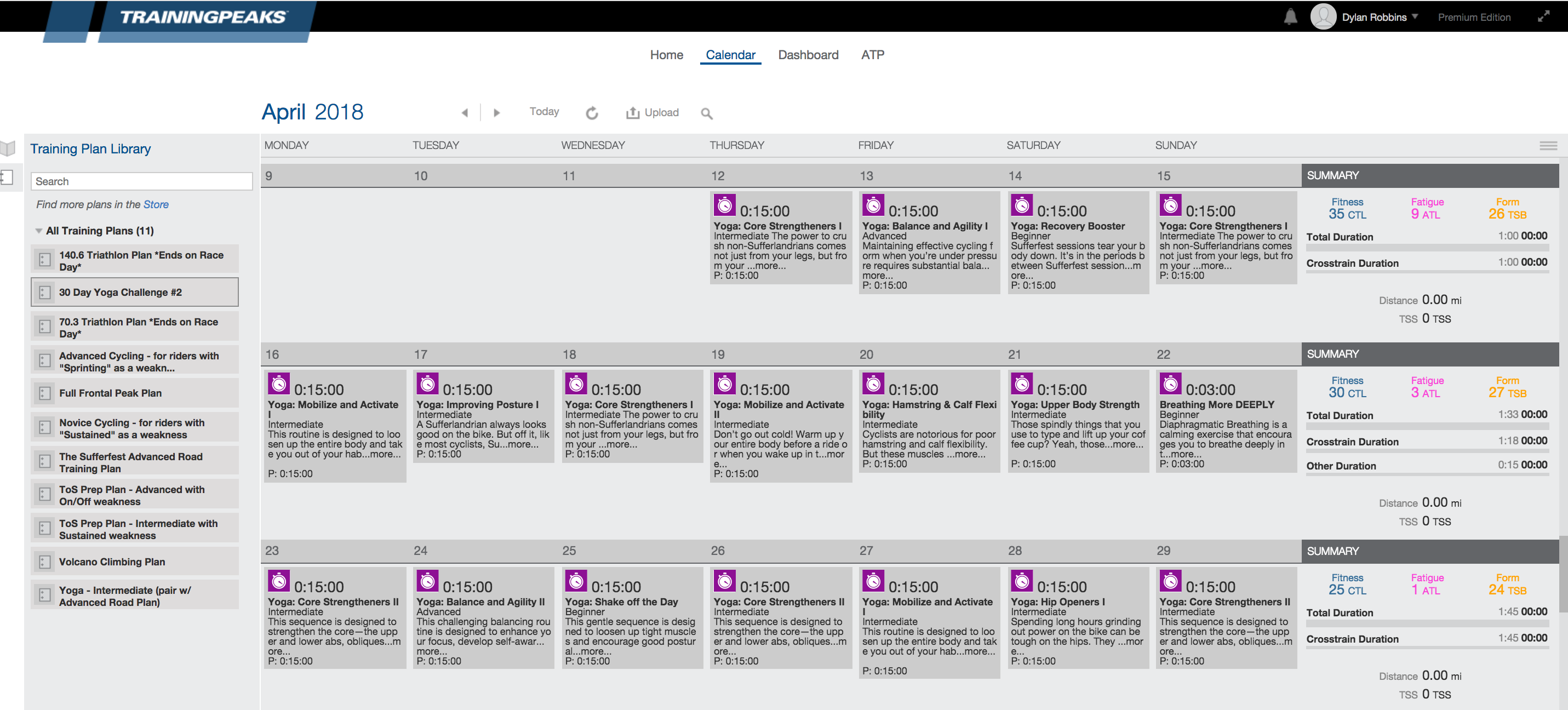Click the Upload button
The image size is (1568, 710).
coord(653,113)
